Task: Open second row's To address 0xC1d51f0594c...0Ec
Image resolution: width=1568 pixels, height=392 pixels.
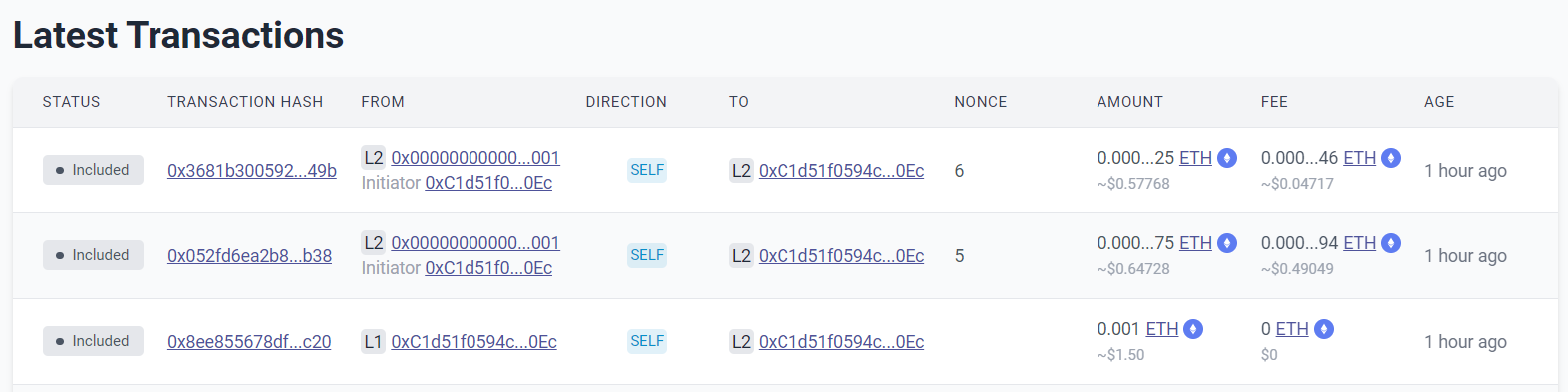Action: tap(841, 256)
